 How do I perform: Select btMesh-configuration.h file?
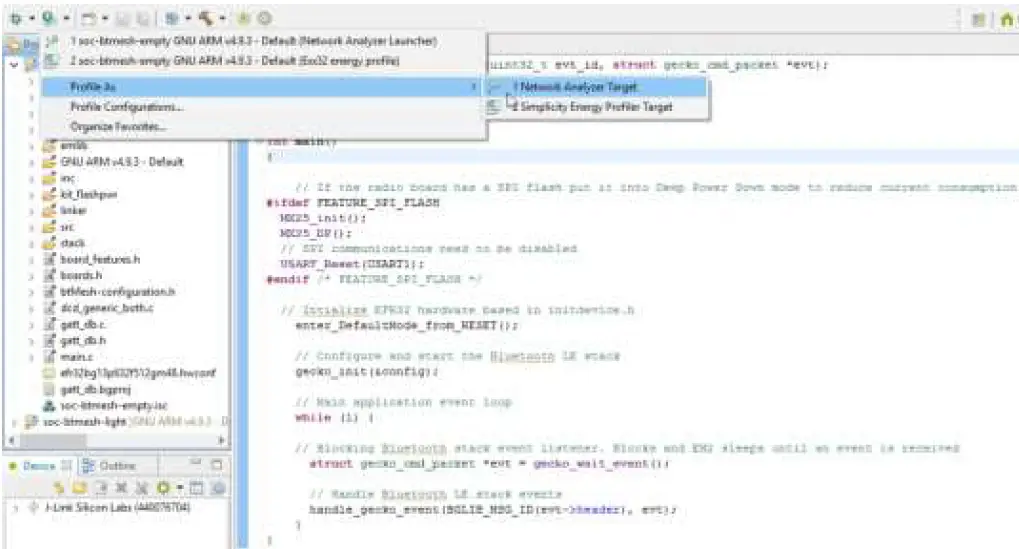tap(117, 292)
